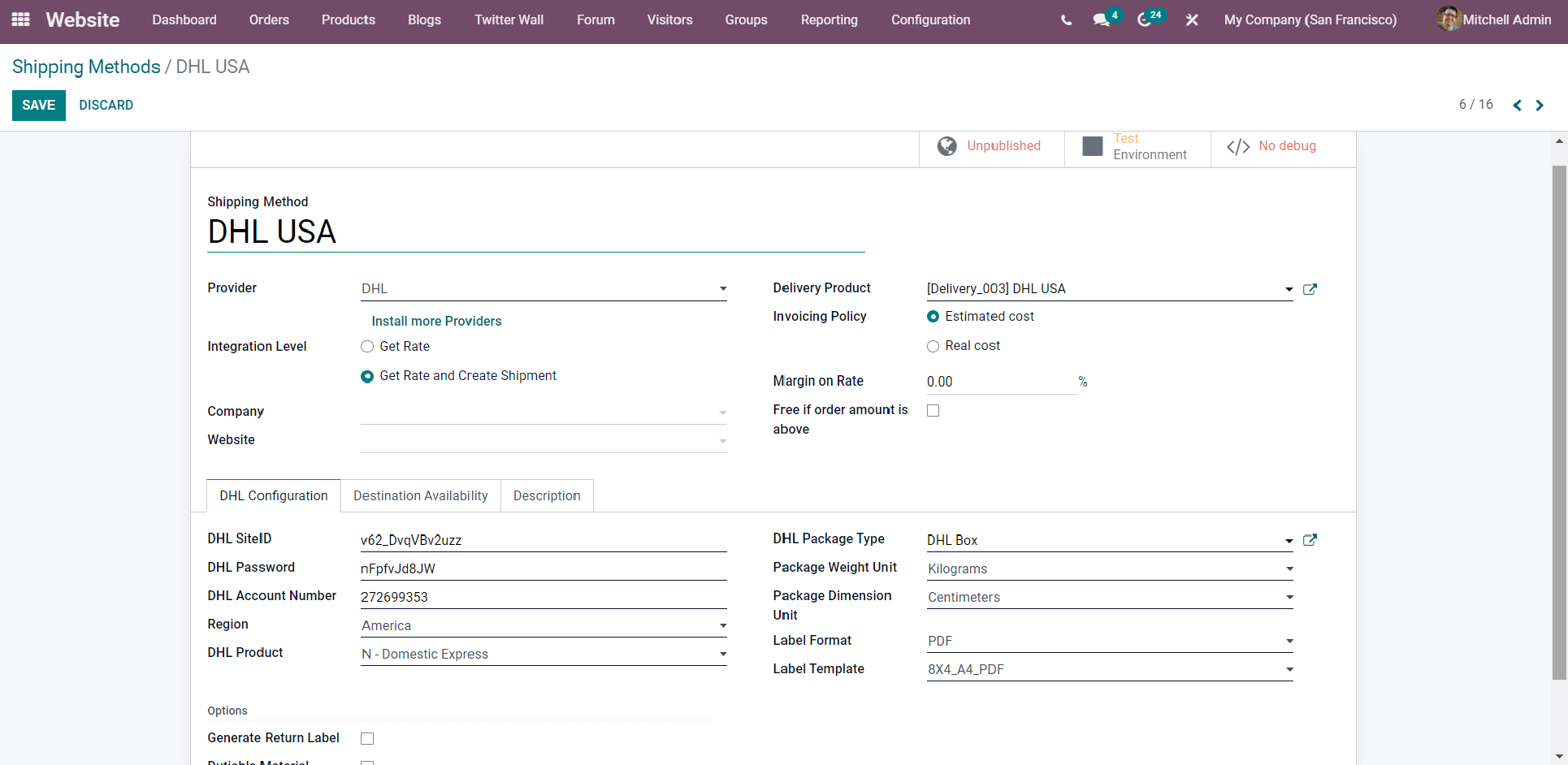This screenshot has width=1568, height=765.
Task: Check Free if order amount is above
Action: [933, 411]
